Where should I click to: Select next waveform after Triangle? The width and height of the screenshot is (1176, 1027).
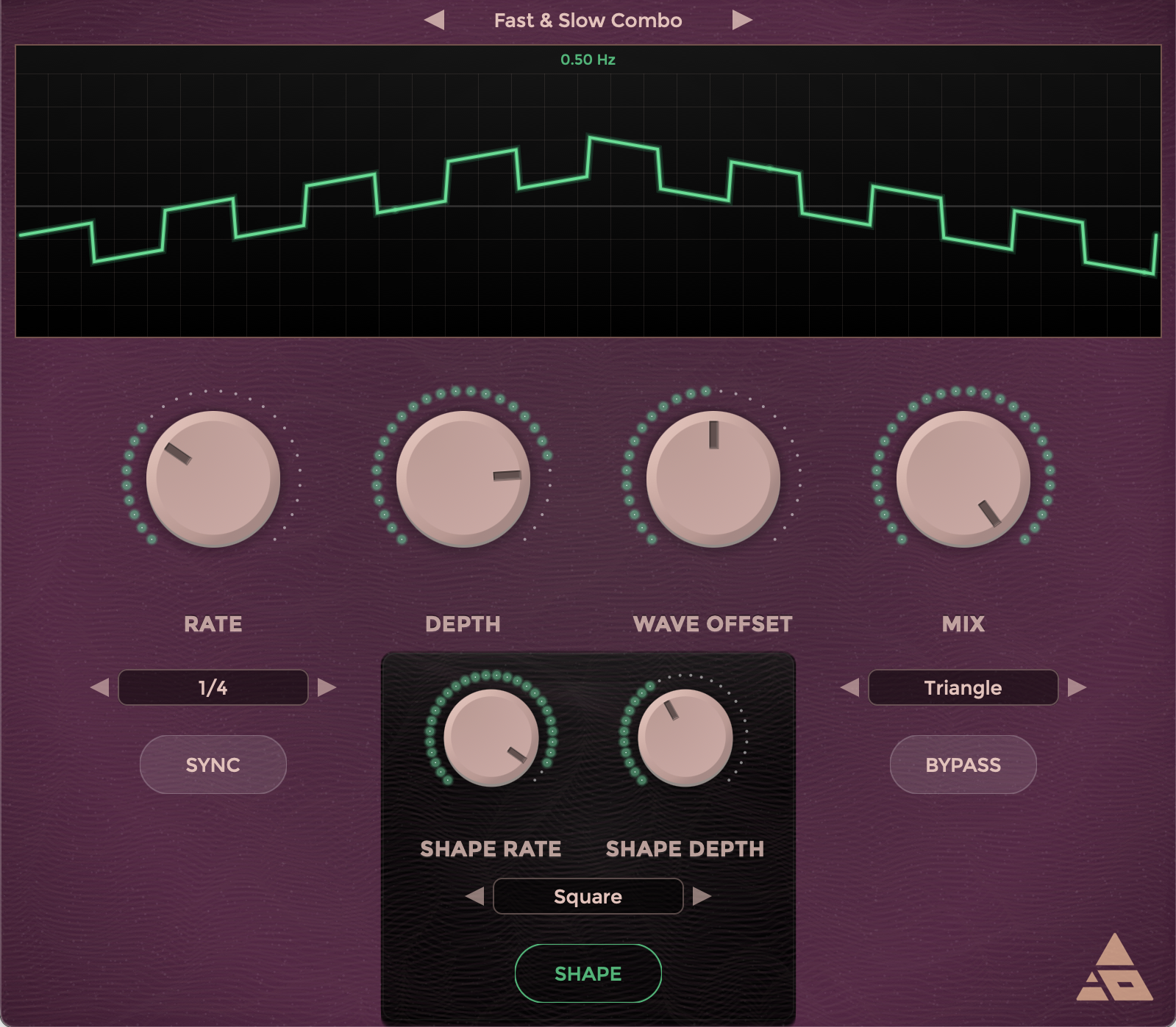pos(1077,687)
